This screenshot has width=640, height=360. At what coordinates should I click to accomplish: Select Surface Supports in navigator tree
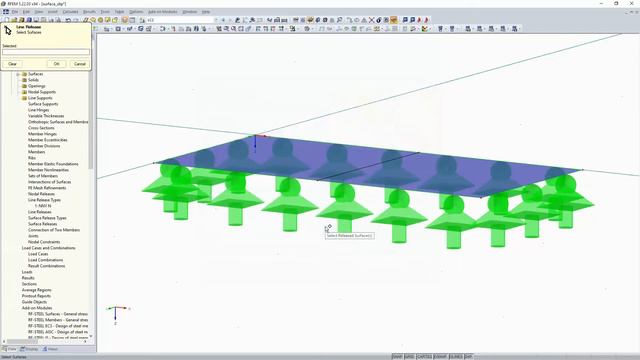click(43, 104)
